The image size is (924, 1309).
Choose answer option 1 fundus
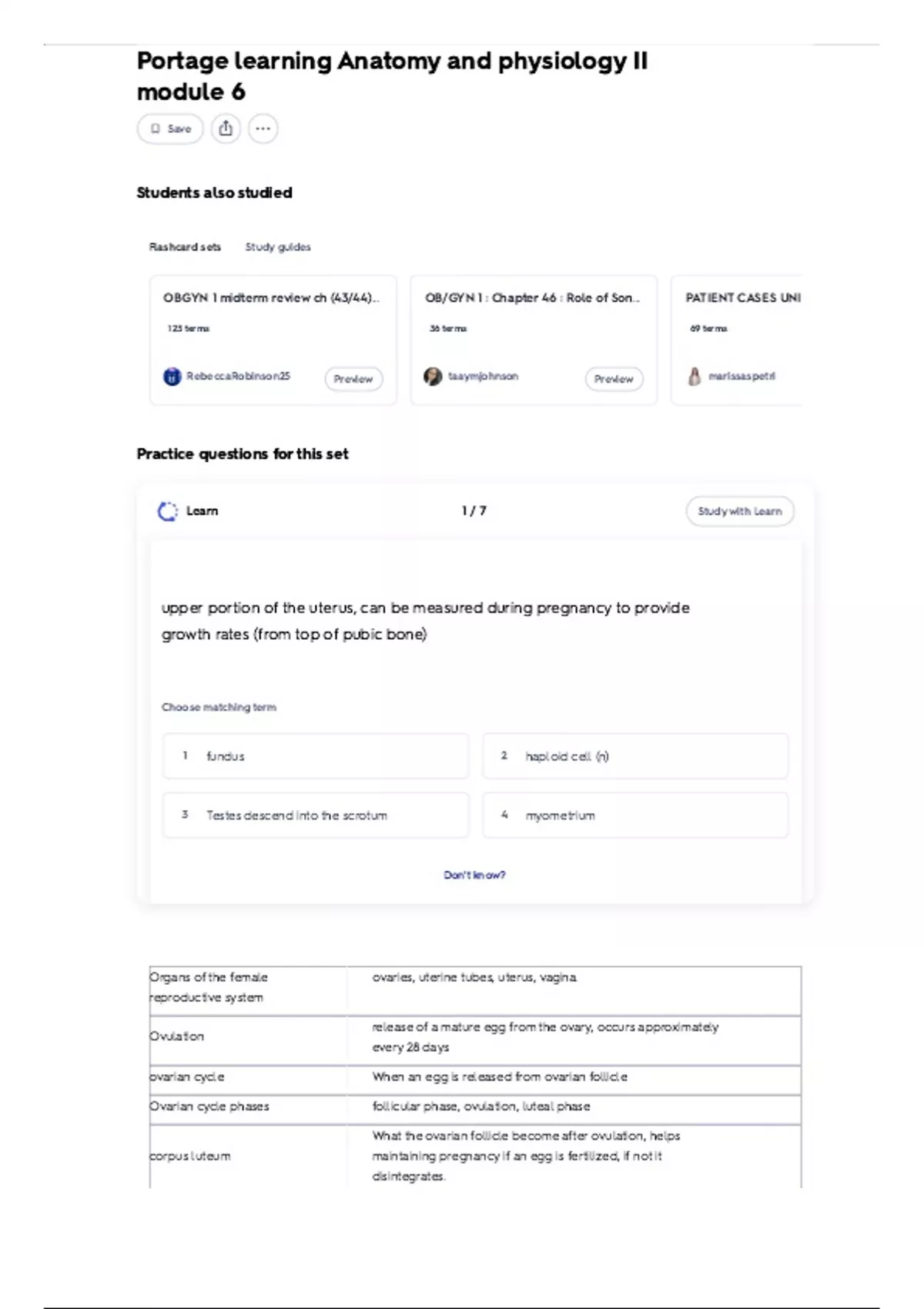click(x=316, y=756)
